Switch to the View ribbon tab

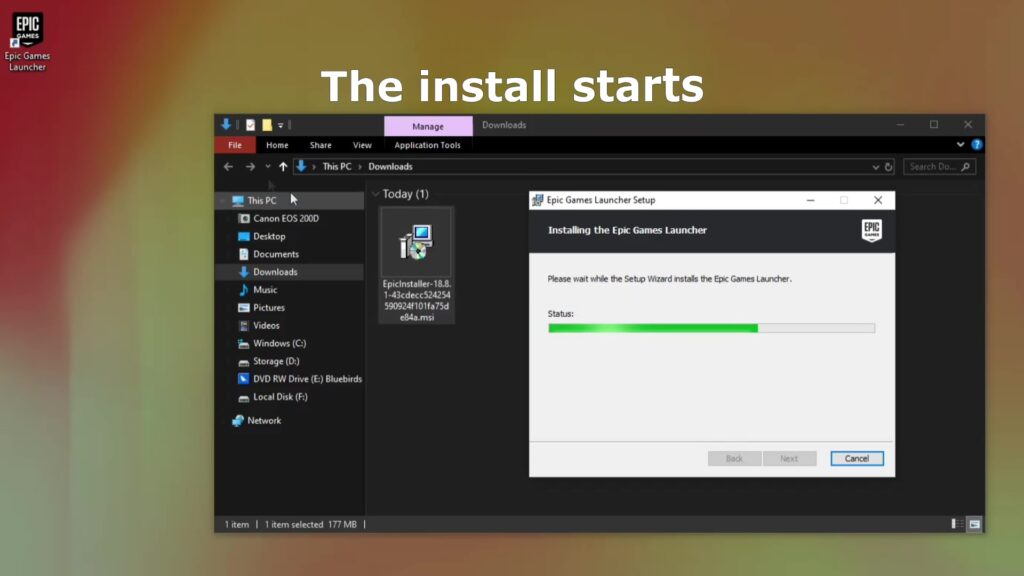[362, 145]
